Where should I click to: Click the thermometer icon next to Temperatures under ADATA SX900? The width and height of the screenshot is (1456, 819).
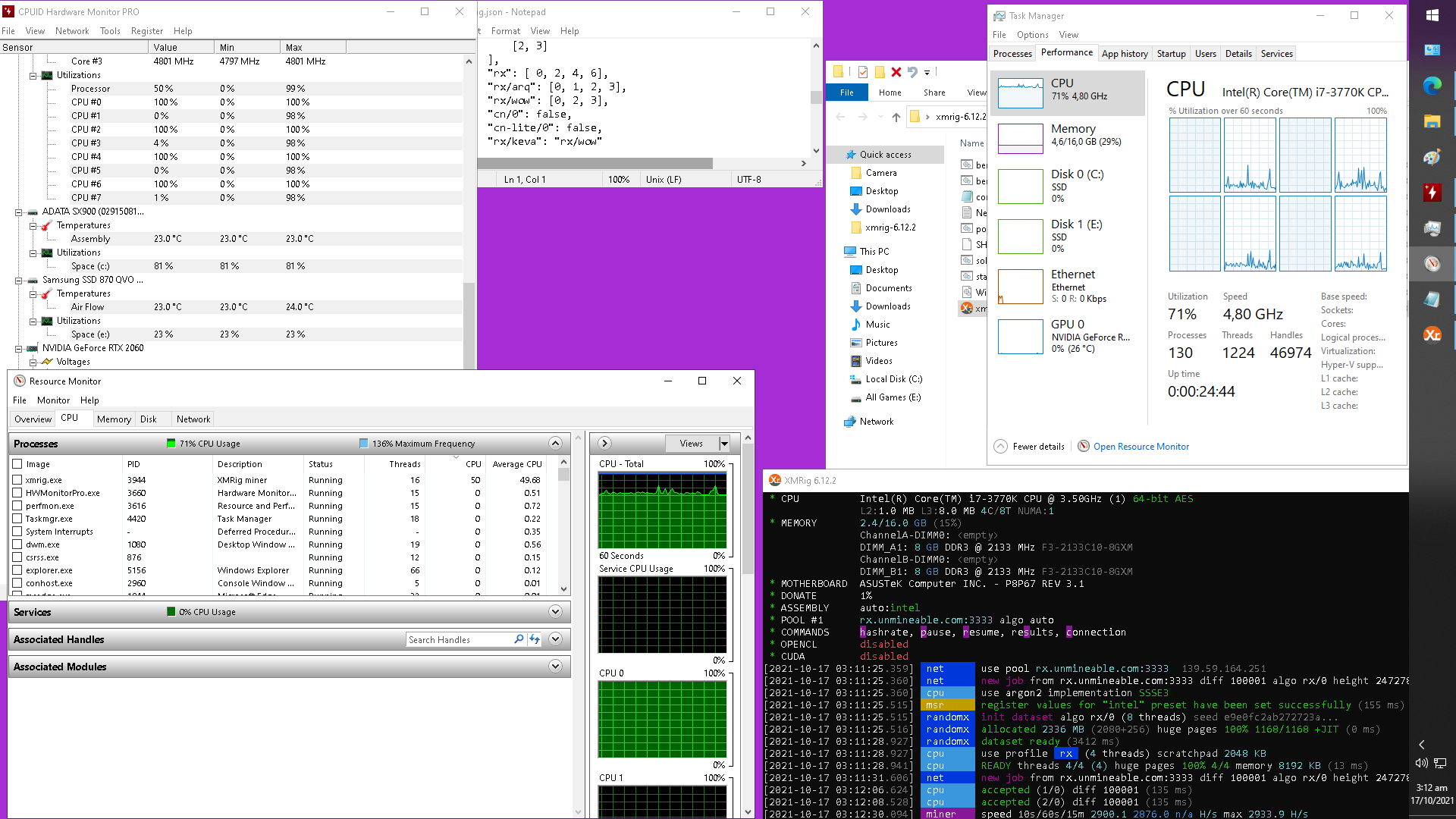coord(45,225)
